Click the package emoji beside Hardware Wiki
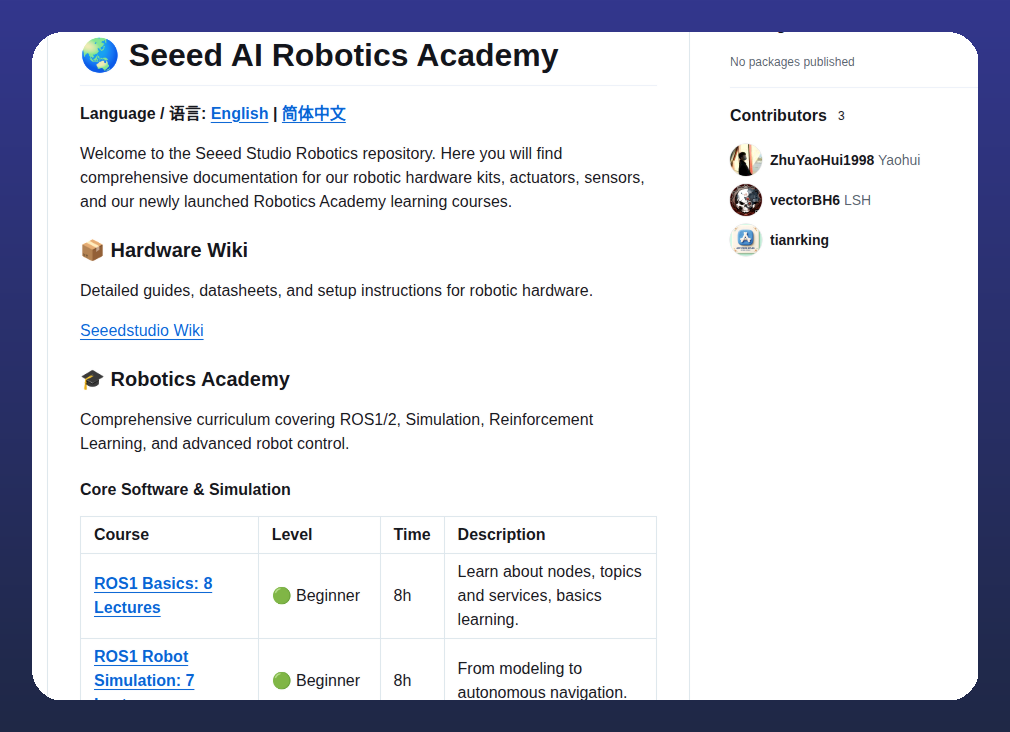1010x732 pixels. point(92,250)
